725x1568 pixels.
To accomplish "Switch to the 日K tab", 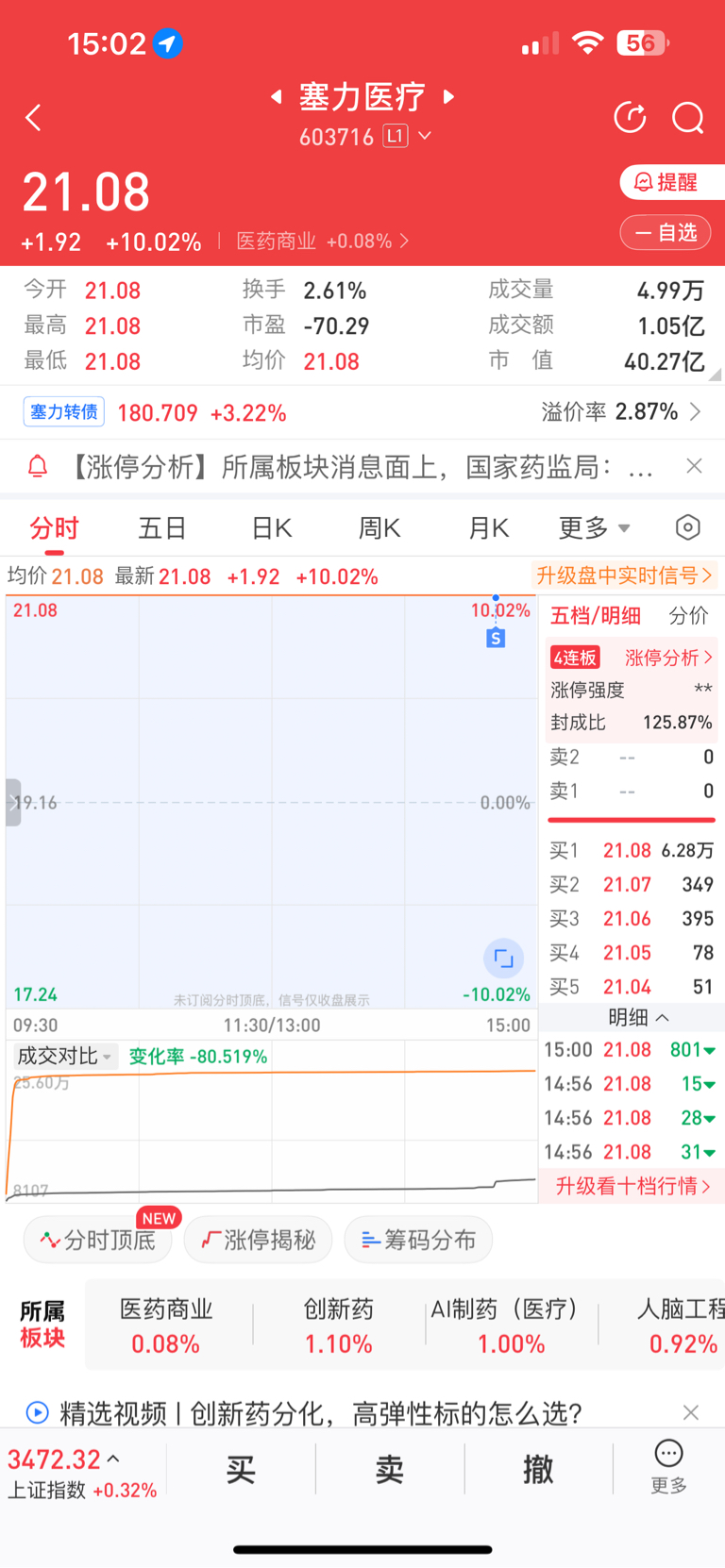I will pos(272,528).
